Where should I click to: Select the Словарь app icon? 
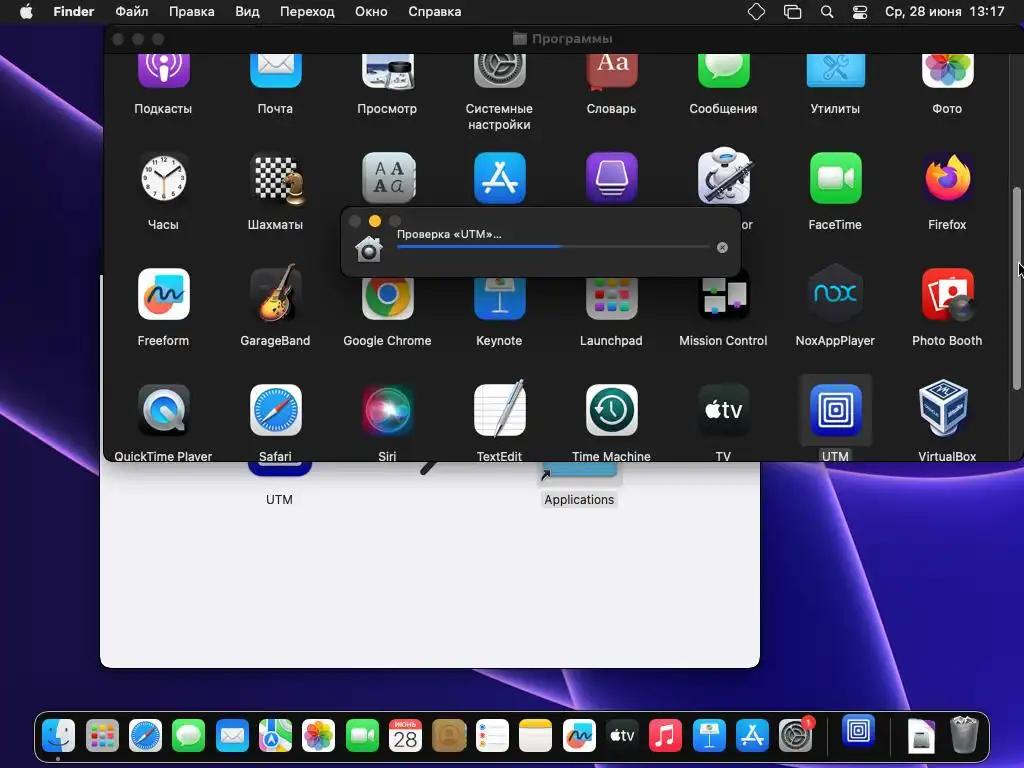612,71
